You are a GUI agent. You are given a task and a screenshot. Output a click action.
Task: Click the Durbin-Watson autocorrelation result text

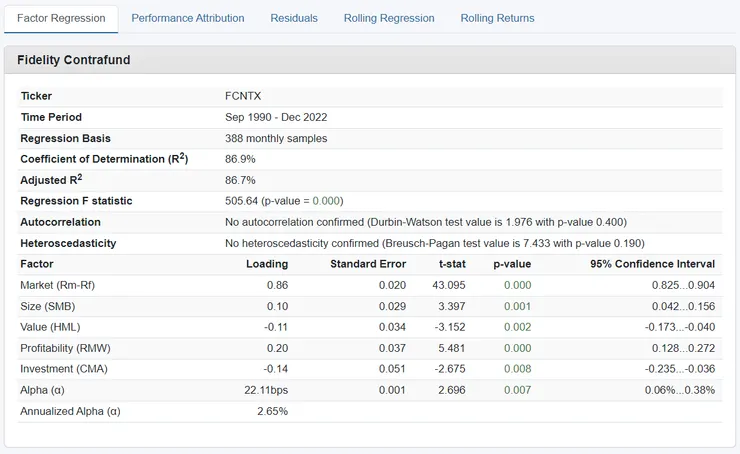(x=426, y=222)
